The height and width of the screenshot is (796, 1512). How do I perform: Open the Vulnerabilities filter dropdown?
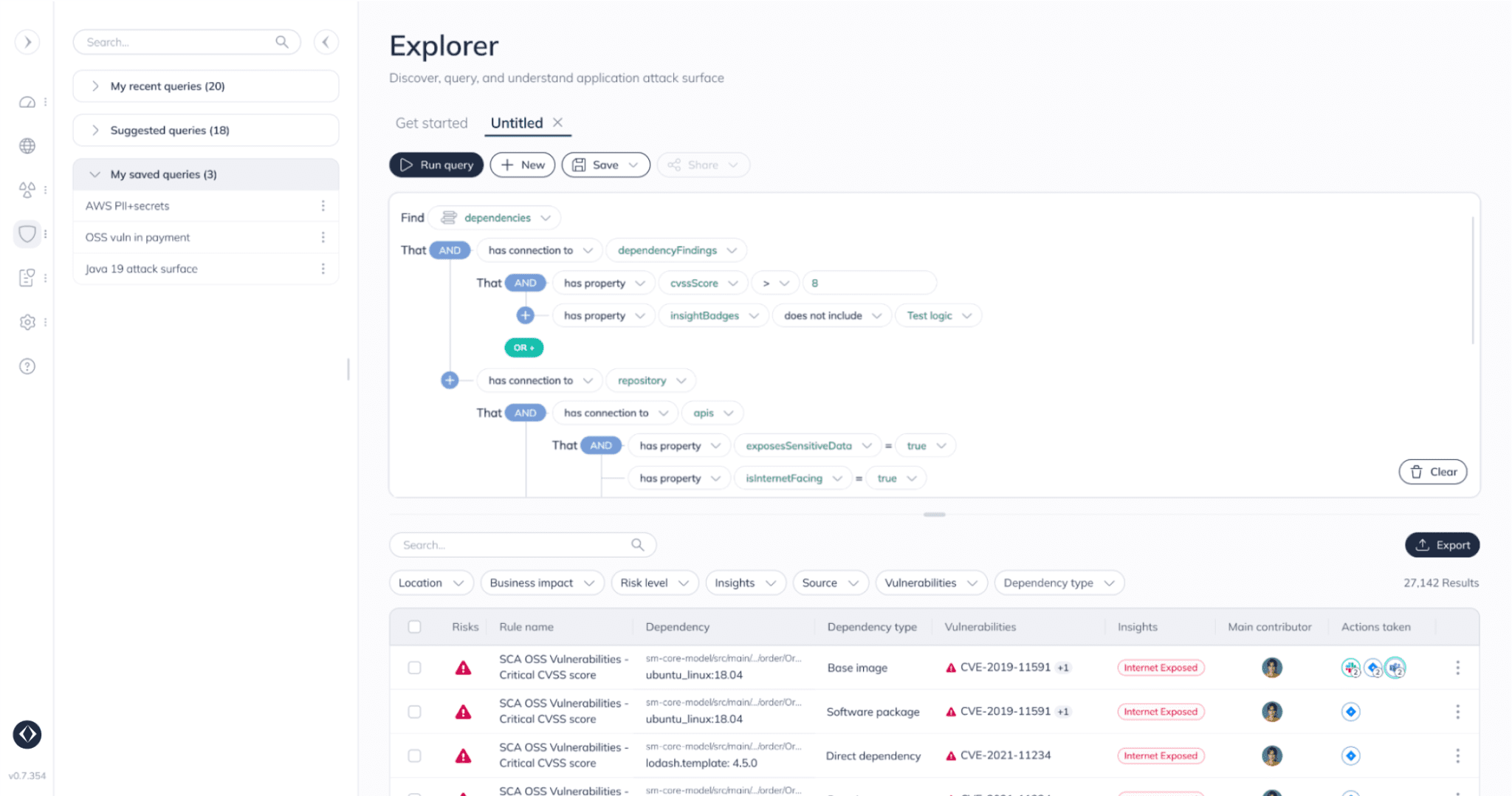pos(931,583)
